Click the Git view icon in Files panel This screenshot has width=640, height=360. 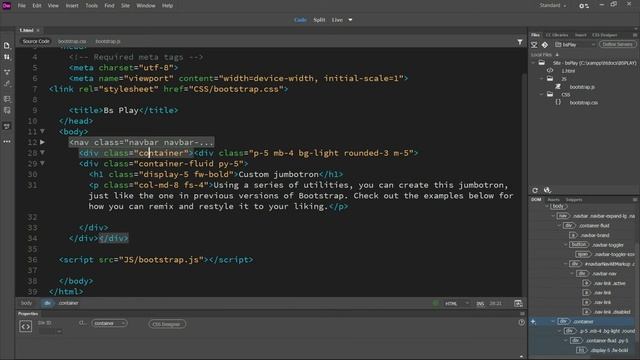pos(544,45)
